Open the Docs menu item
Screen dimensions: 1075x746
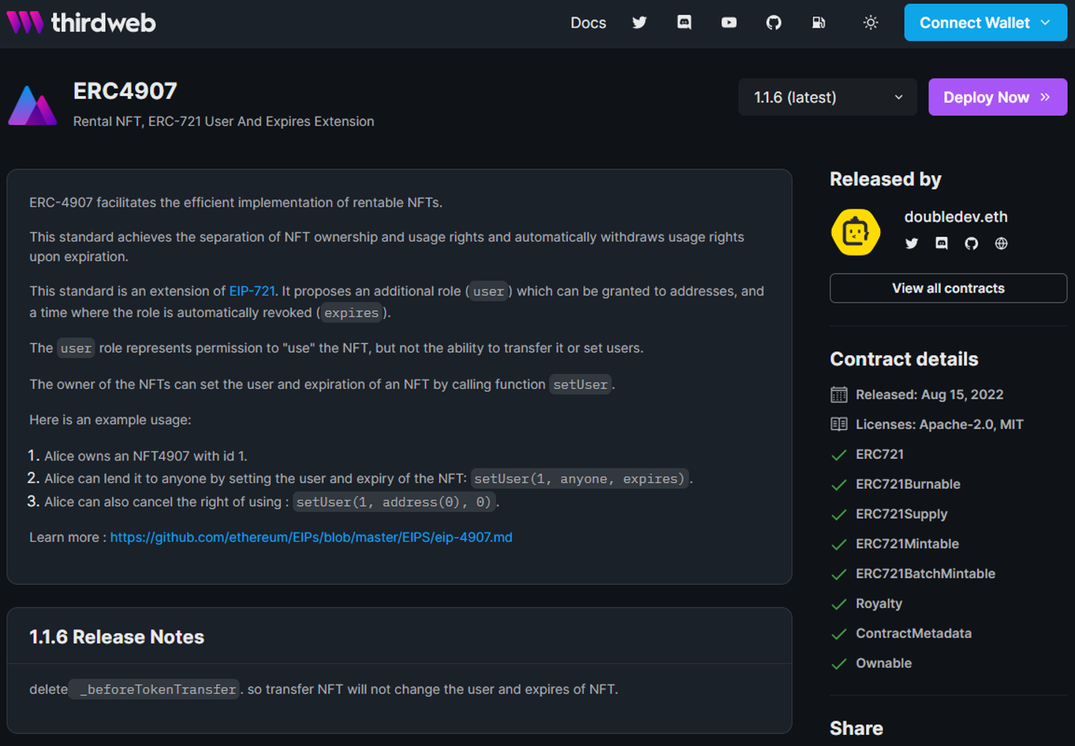[x=588, y=22]
